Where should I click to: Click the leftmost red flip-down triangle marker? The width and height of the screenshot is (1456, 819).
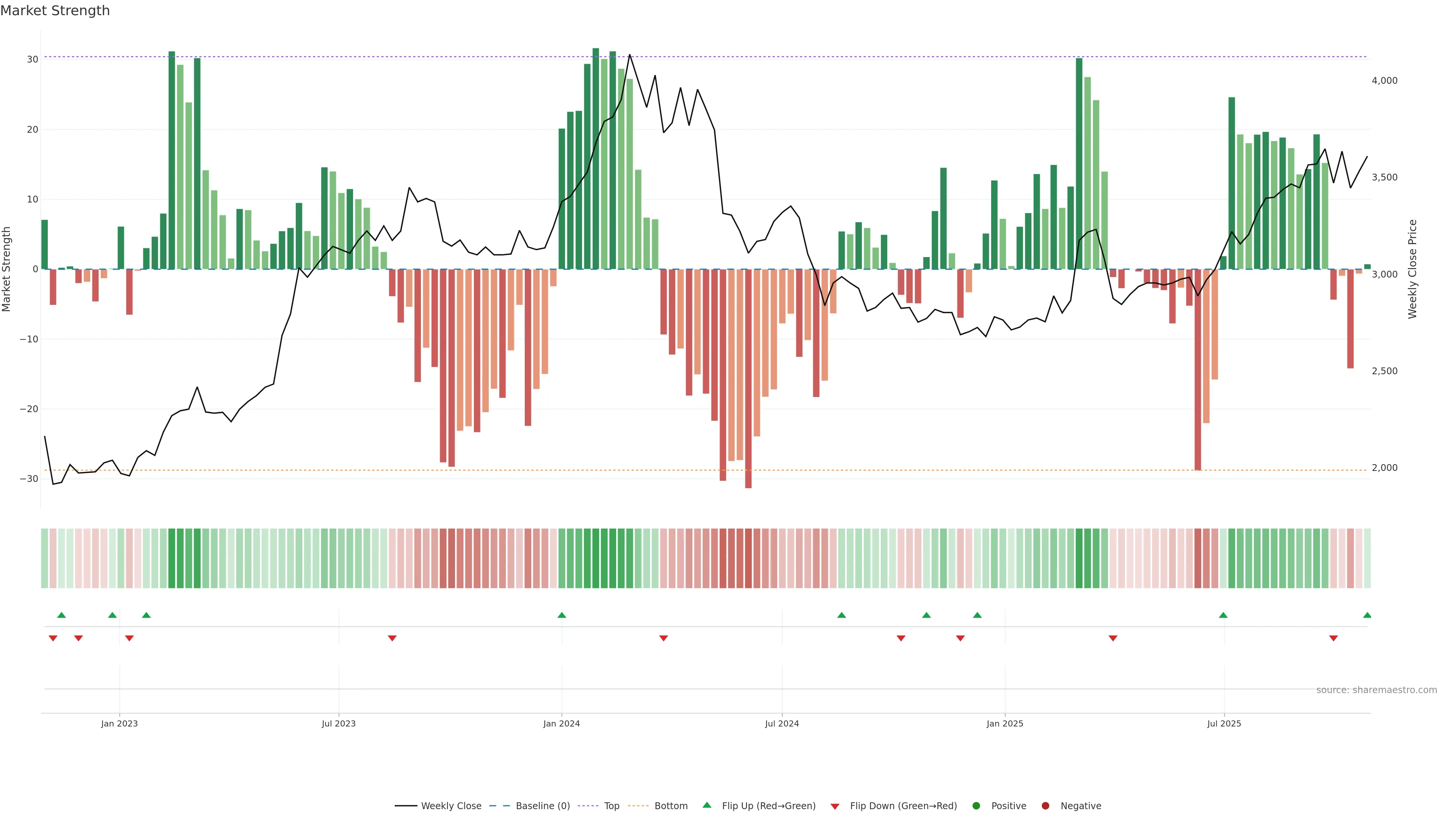(53, 638)
